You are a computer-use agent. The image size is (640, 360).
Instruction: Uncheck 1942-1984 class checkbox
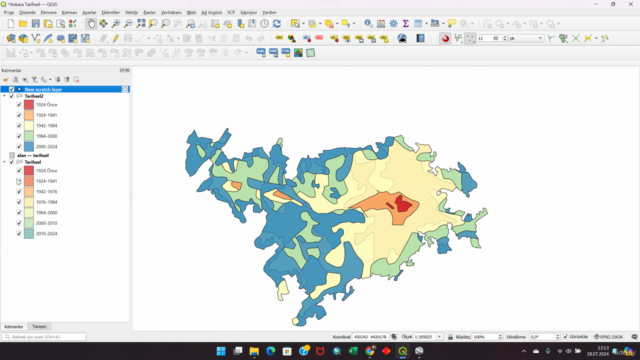point(19,126)
